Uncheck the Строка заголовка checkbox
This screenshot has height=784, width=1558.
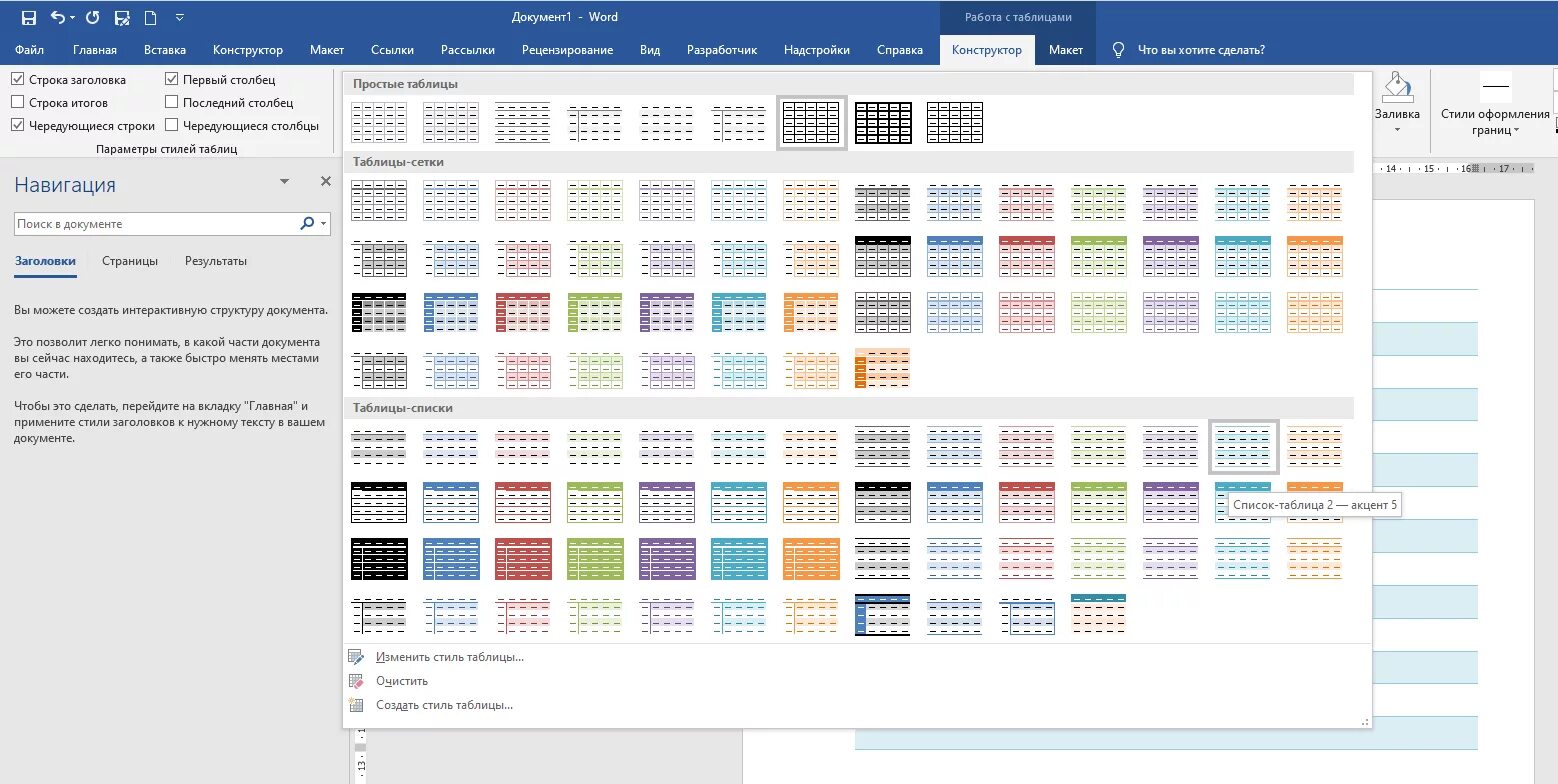[x=18, y=79]
